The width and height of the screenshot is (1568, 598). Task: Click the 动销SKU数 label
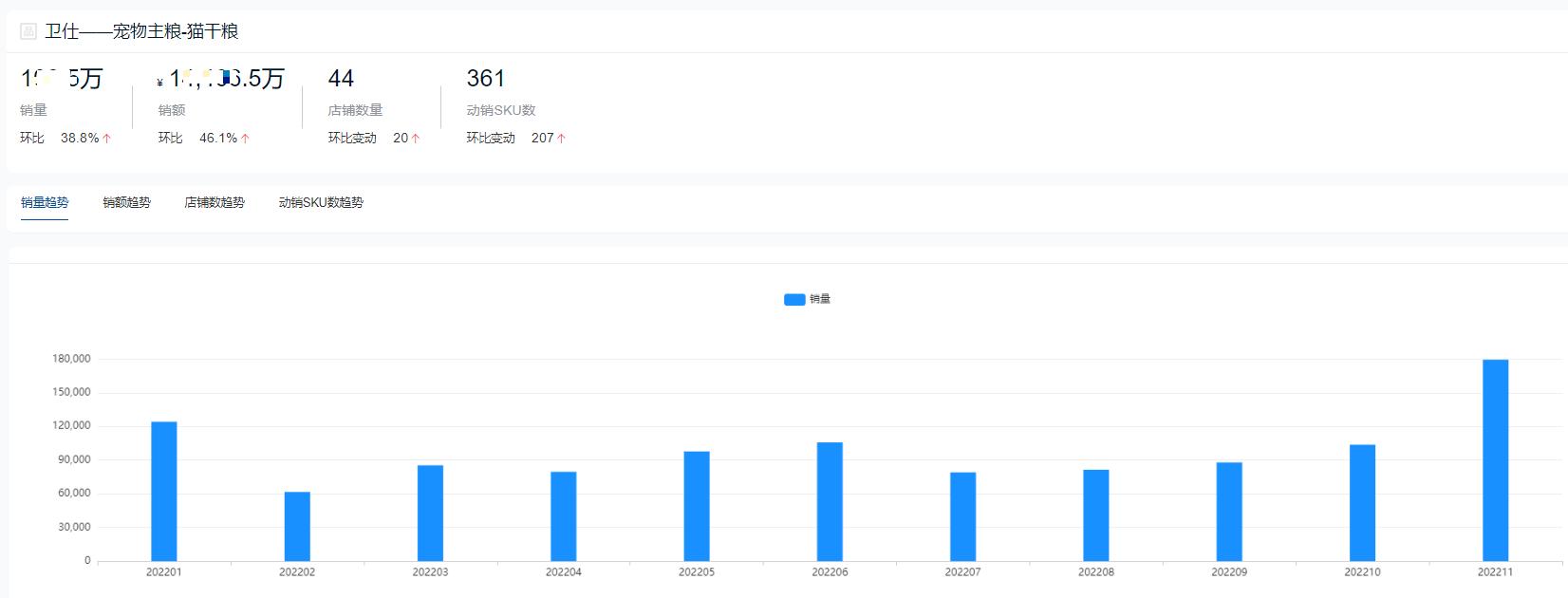[501, 110]
